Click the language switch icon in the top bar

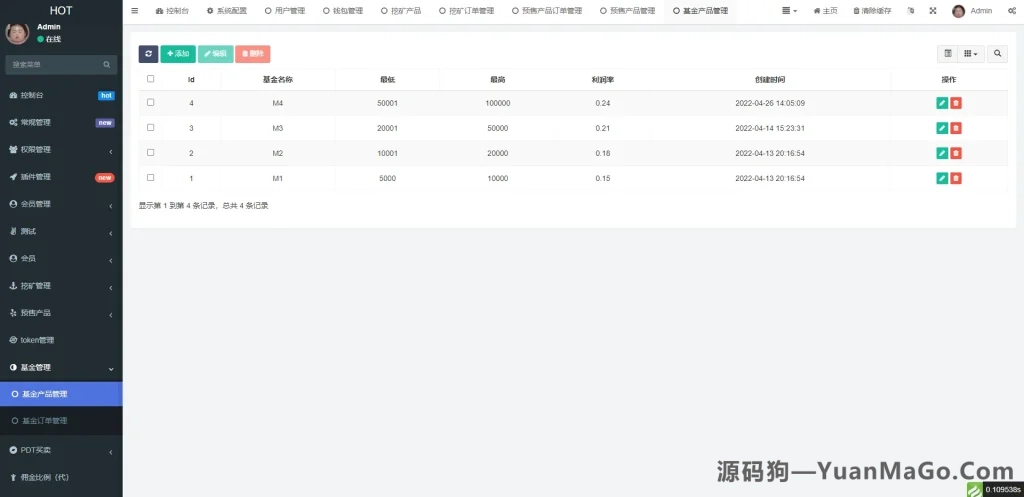tap(912, 11)
